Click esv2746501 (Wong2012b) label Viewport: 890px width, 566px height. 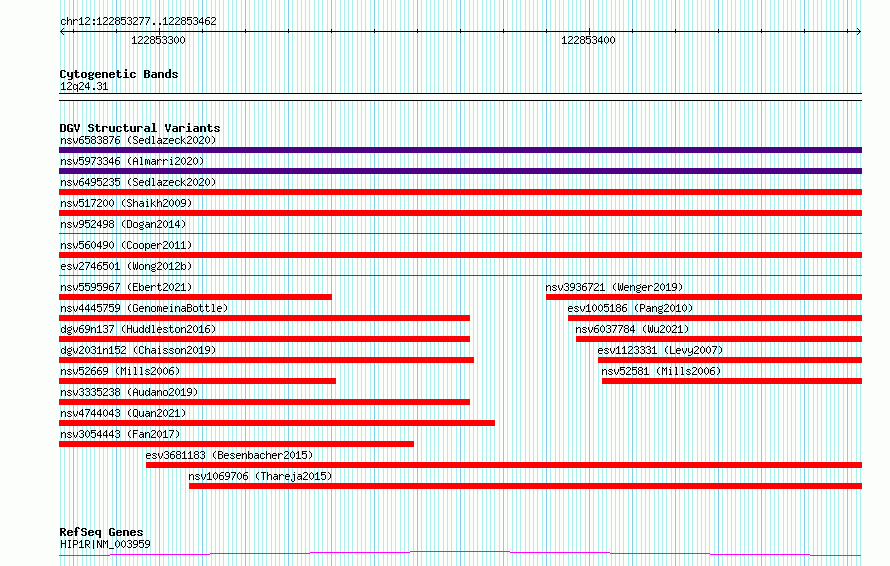click(x=126, y=266)
